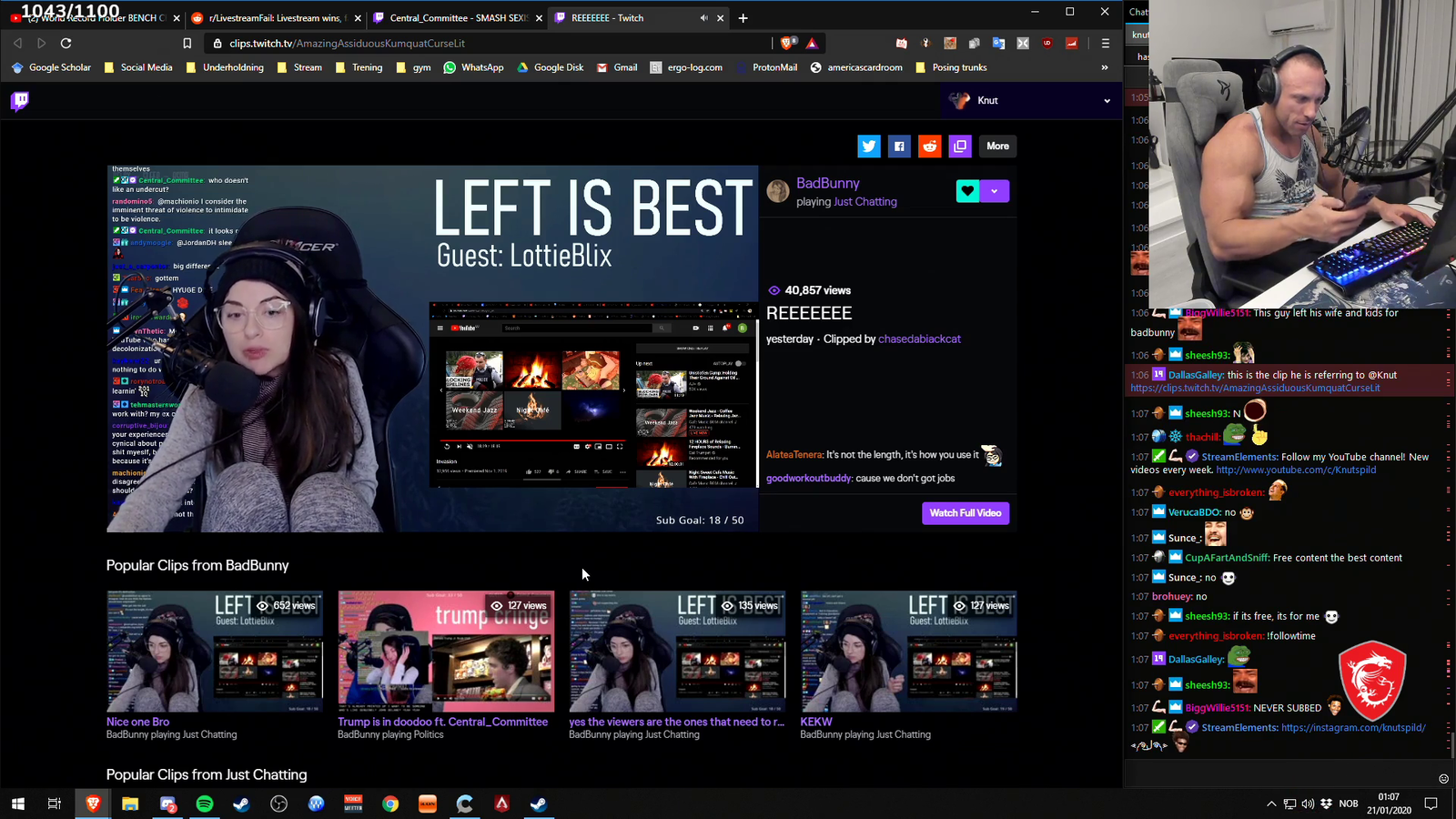Viewport: 1456px width, 819px height.
Task: Open the Posing trunks bookmarks folder
Action: (951, 67)
